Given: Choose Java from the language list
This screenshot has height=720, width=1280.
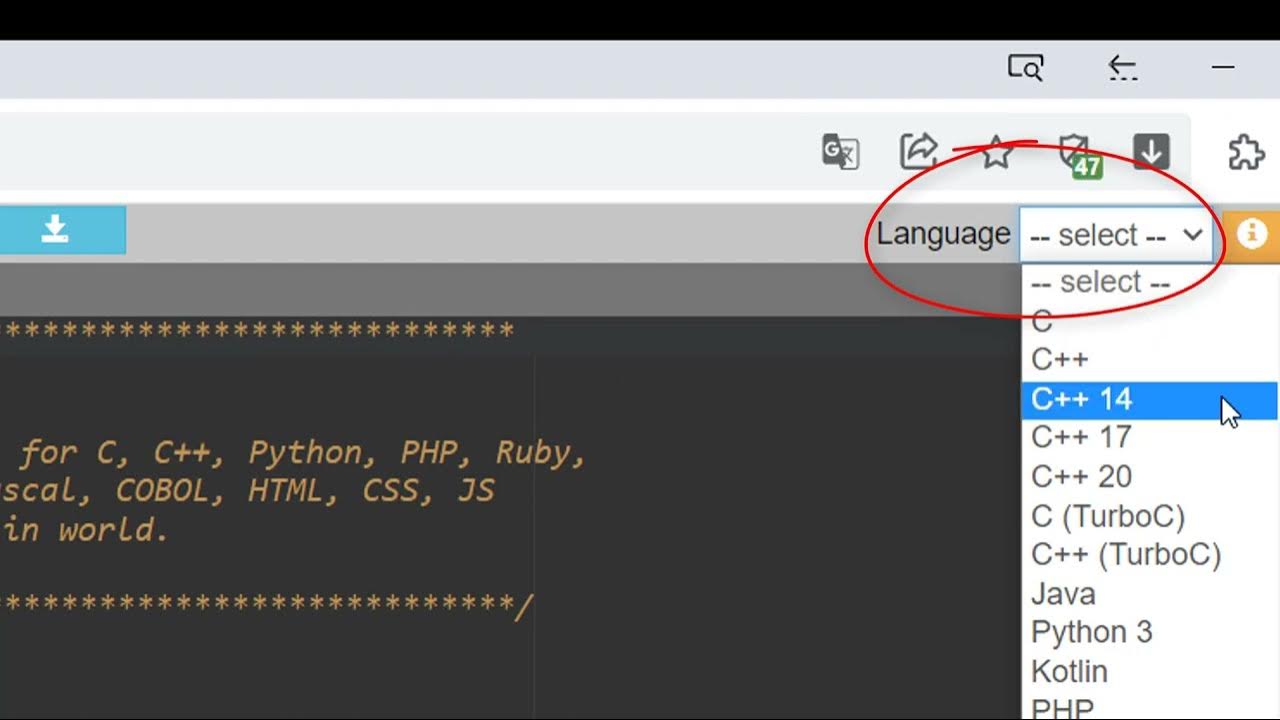Looking at the screenshot, I should [1063, 594].
